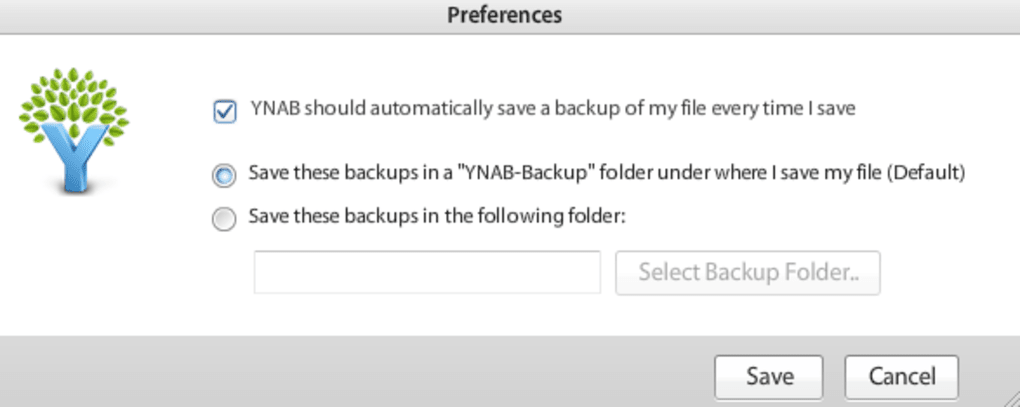Uncheck the backup every time I save option

224,110
